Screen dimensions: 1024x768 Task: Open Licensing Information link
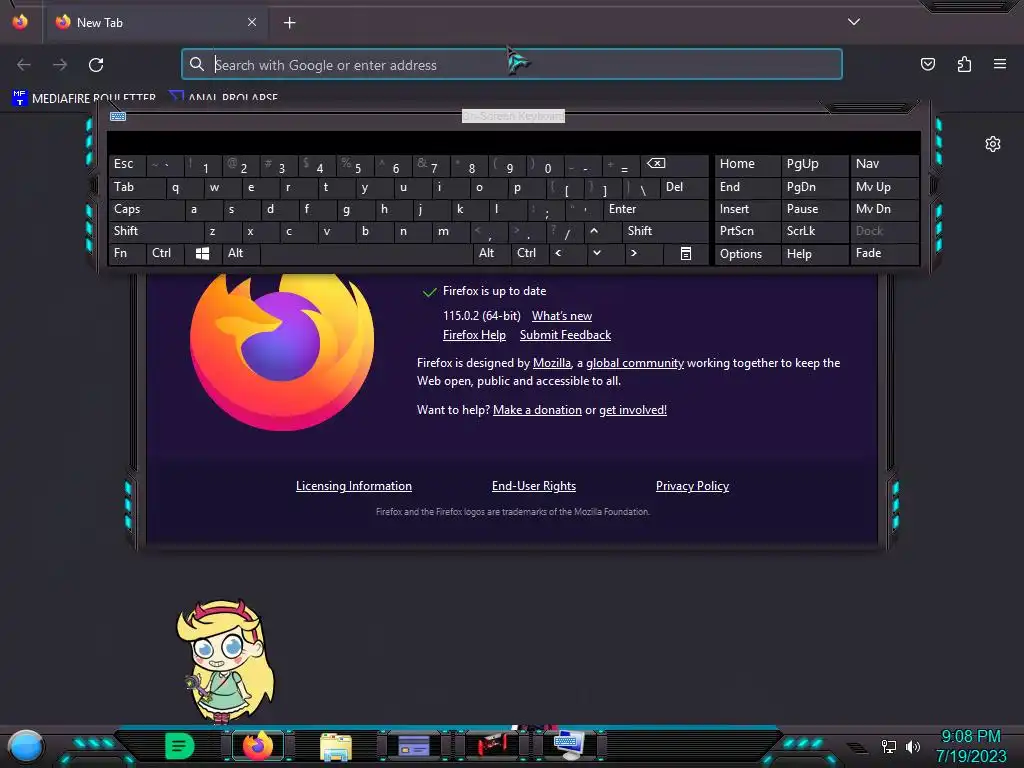click(x=354, y=486)
